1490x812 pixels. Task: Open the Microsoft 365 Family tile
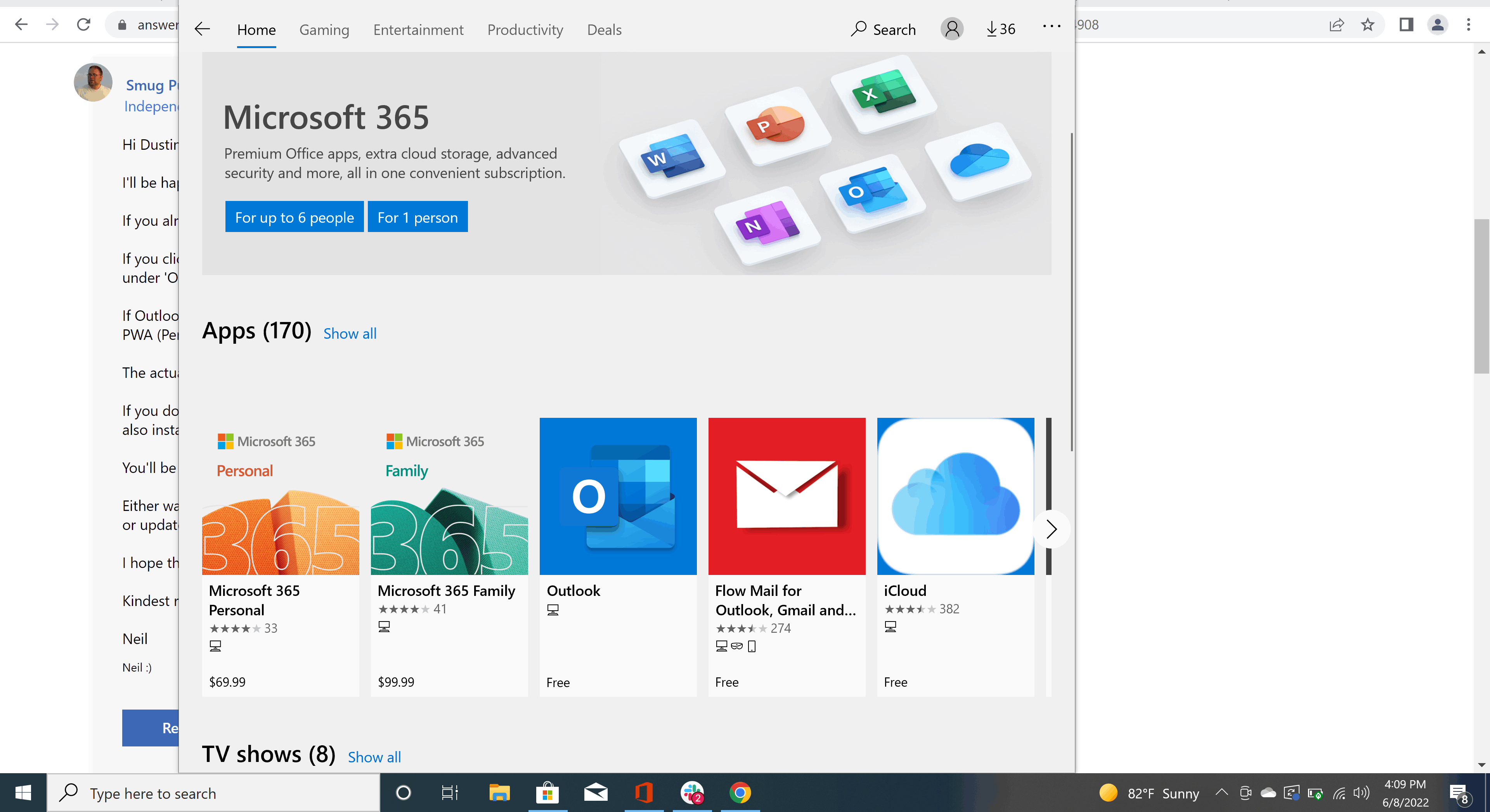tap(449, 557)
